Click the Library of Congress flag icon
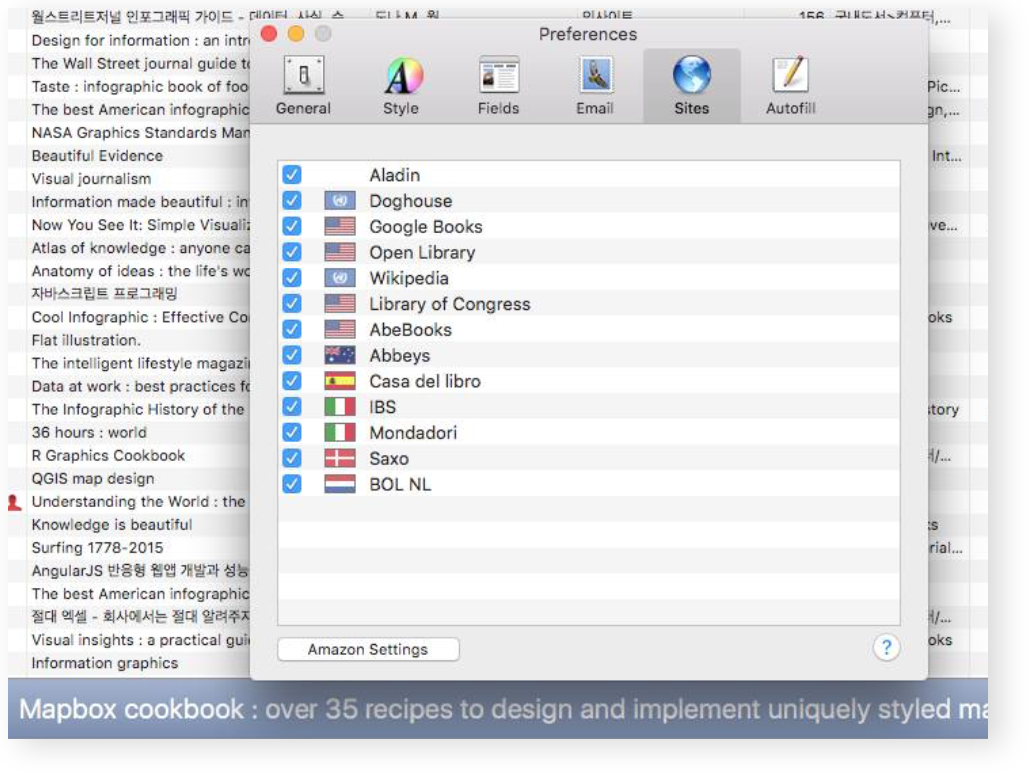The height and width of the screenshot is (776, 1028). pos(341,304)
